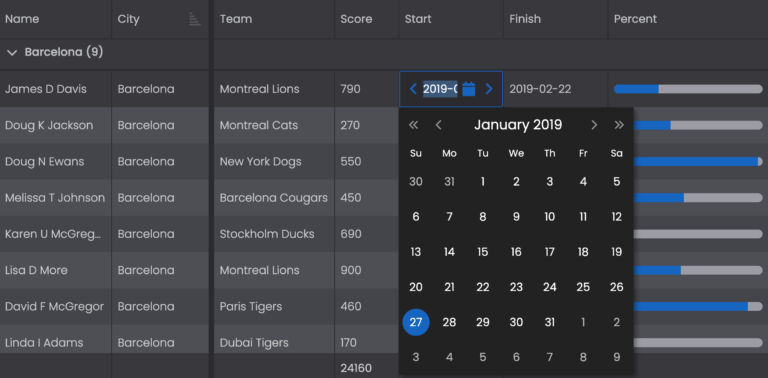
Task: Click James D Davis percent progress bar
Action: pos(688,89)
